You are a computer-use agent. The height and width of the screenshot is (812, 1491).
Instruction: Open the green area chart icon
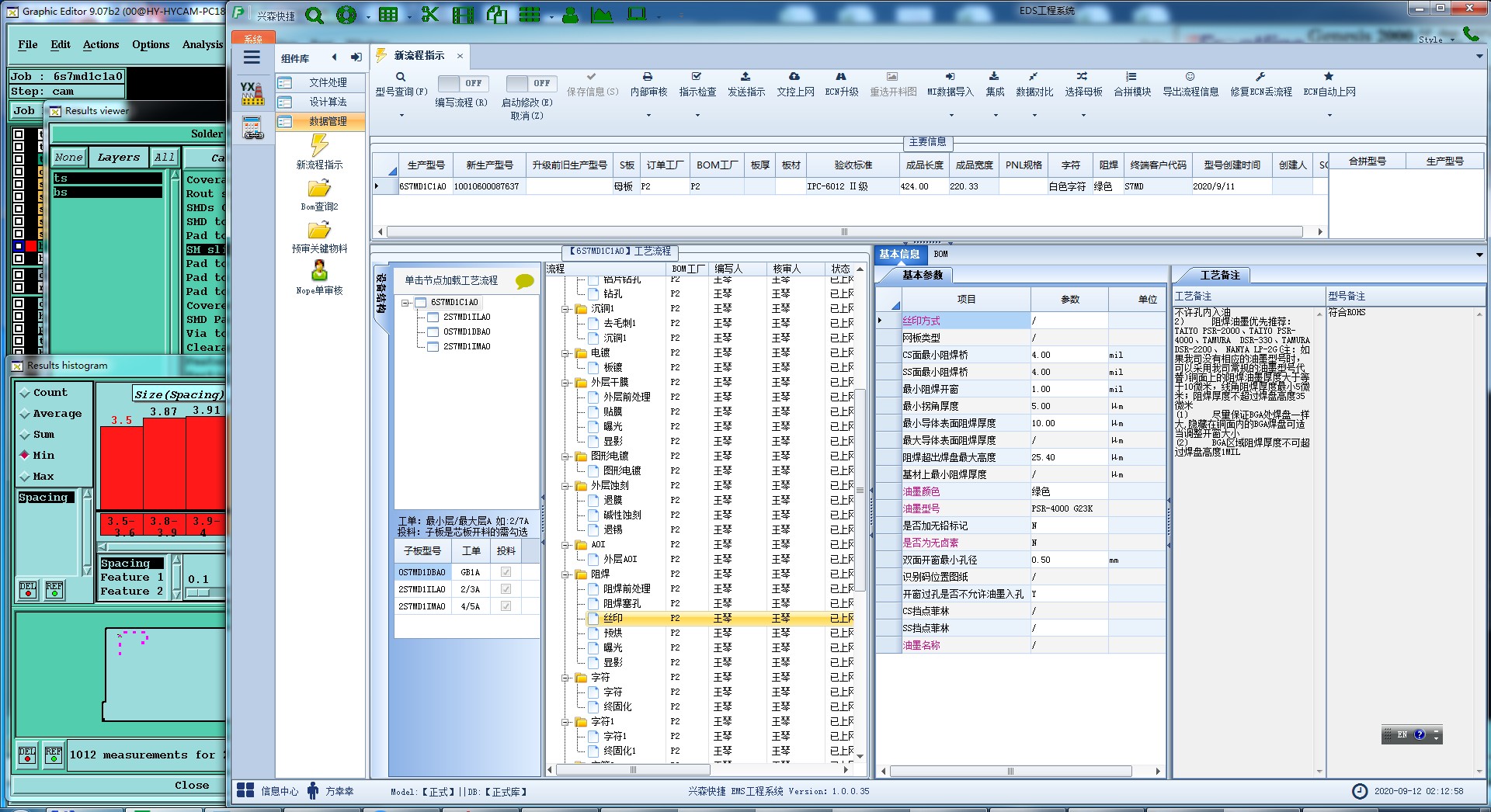point(601,15)
